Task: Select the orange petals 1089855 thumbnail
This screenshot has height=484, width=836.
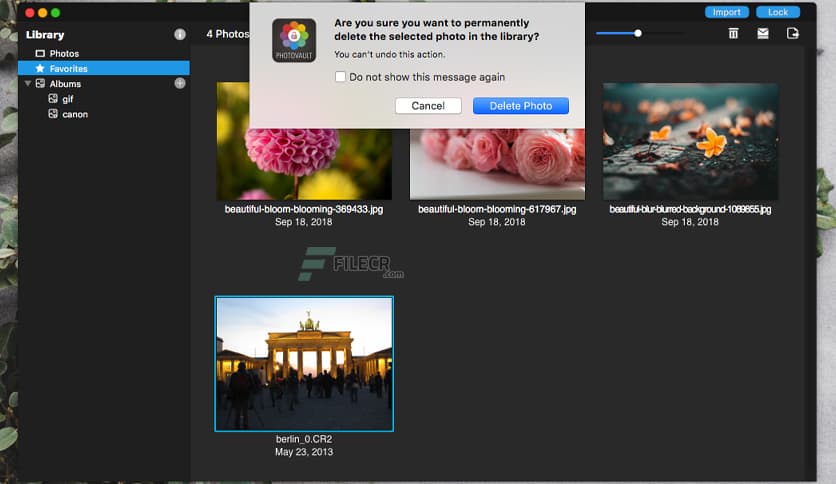Action: [x=690, y=141]
